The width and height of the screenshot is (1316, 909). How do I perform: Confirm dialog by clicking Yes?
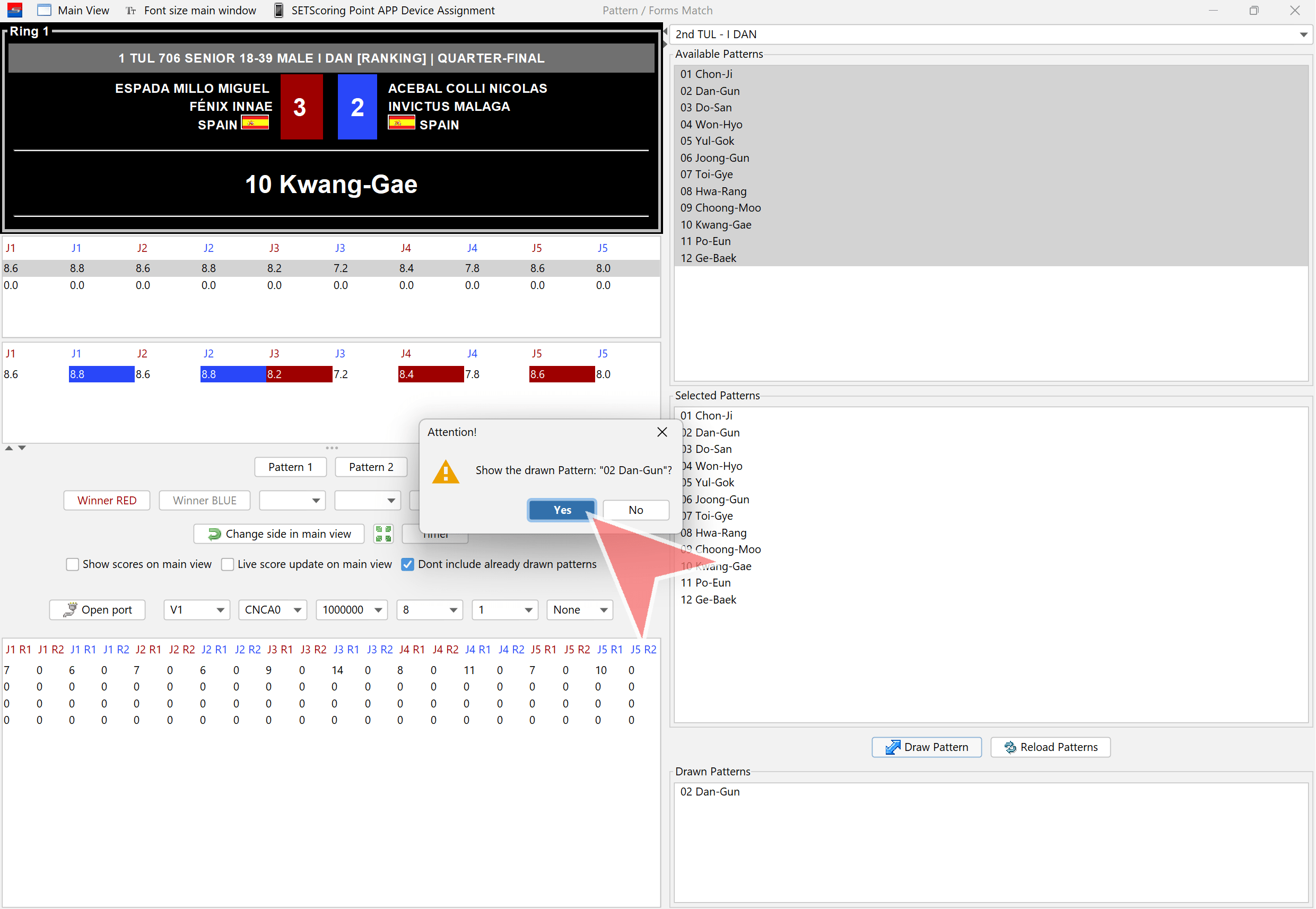[562, 510]
